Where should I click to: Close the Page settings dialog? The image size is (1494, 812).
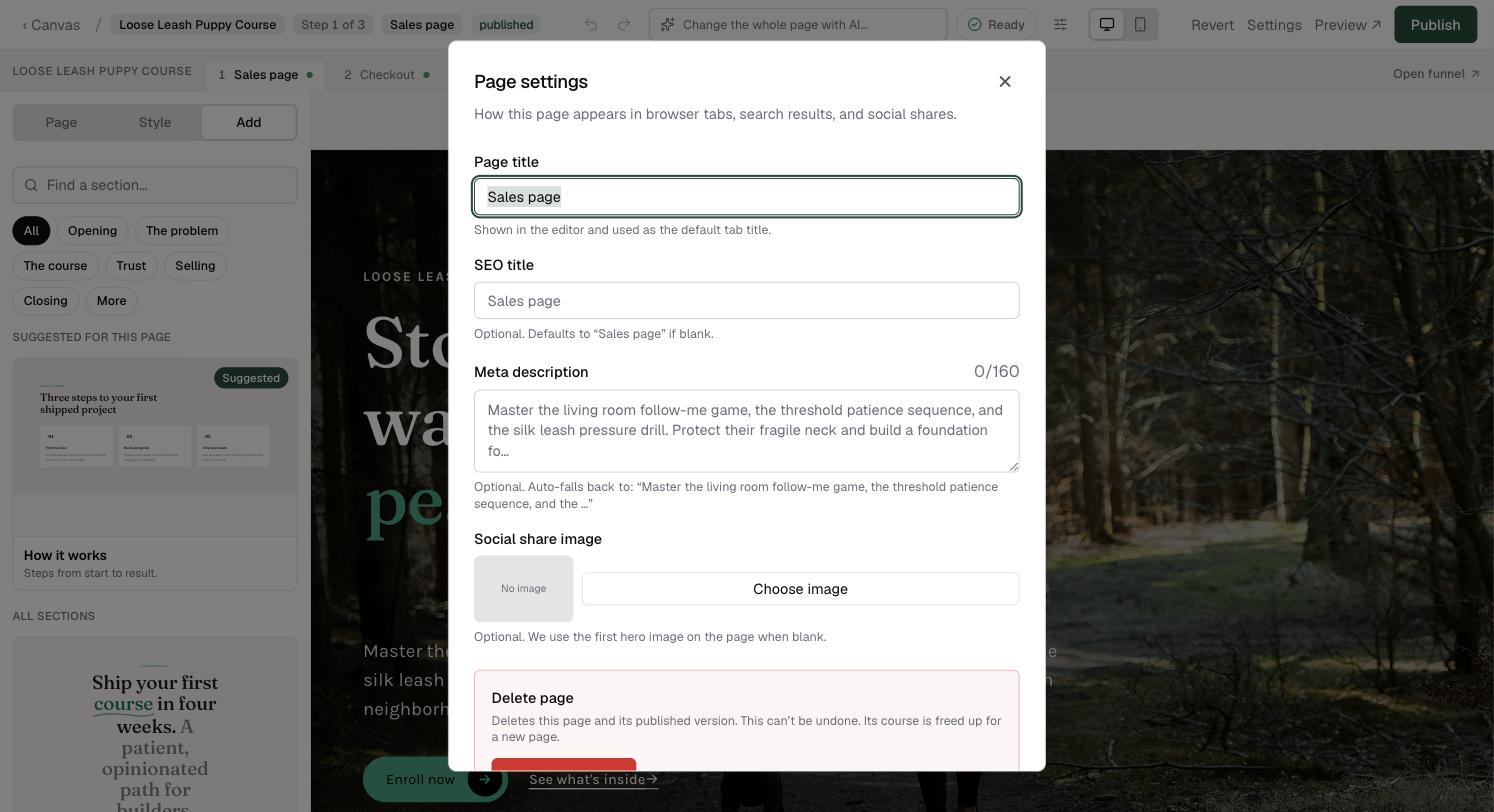(1005, 82)
